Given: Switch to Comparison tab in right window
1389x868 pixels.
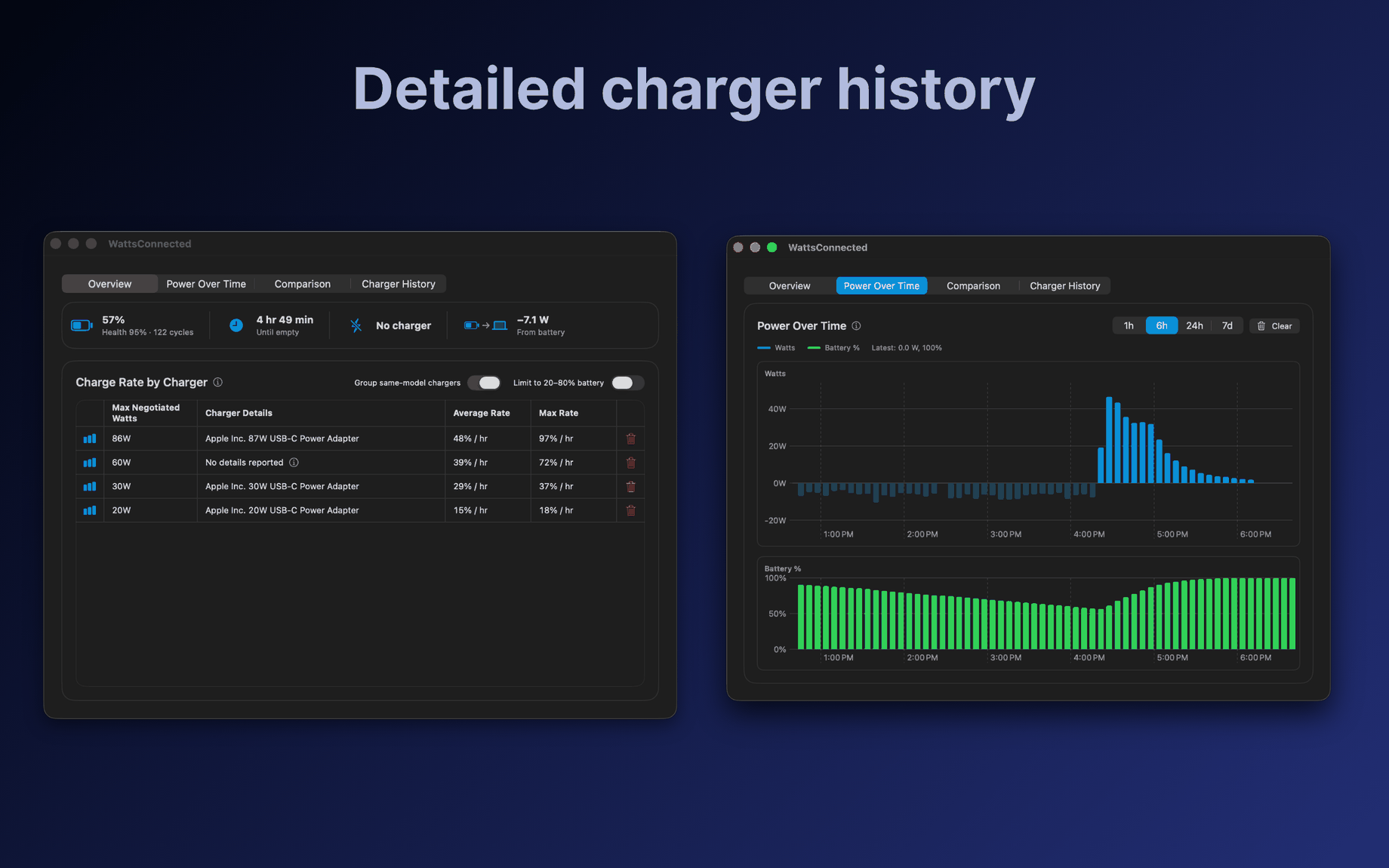Looking at the screenshot, I should click(974, 286).
